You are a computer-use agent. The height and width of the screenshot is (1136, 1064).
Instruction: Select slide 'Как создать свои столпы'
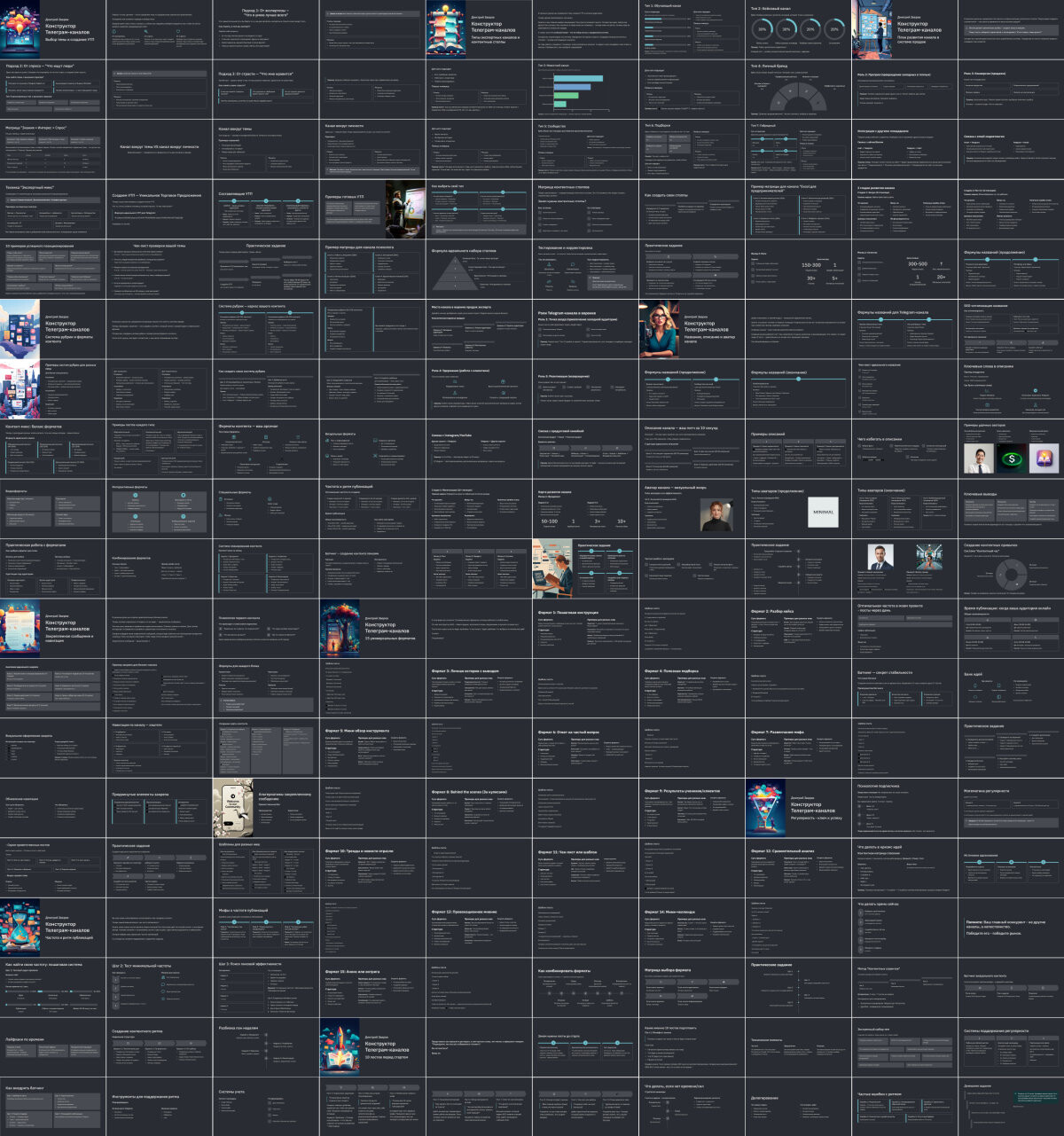click(692, 209)
